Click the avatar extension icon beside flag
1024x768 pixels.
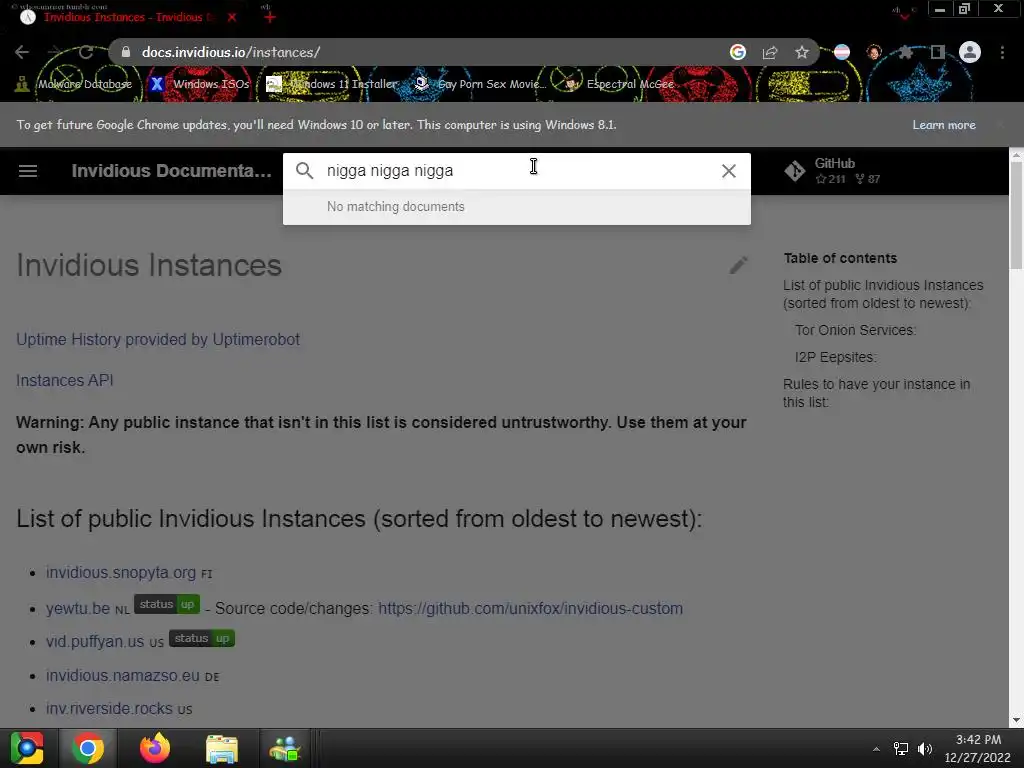click(x=874, y=52)
